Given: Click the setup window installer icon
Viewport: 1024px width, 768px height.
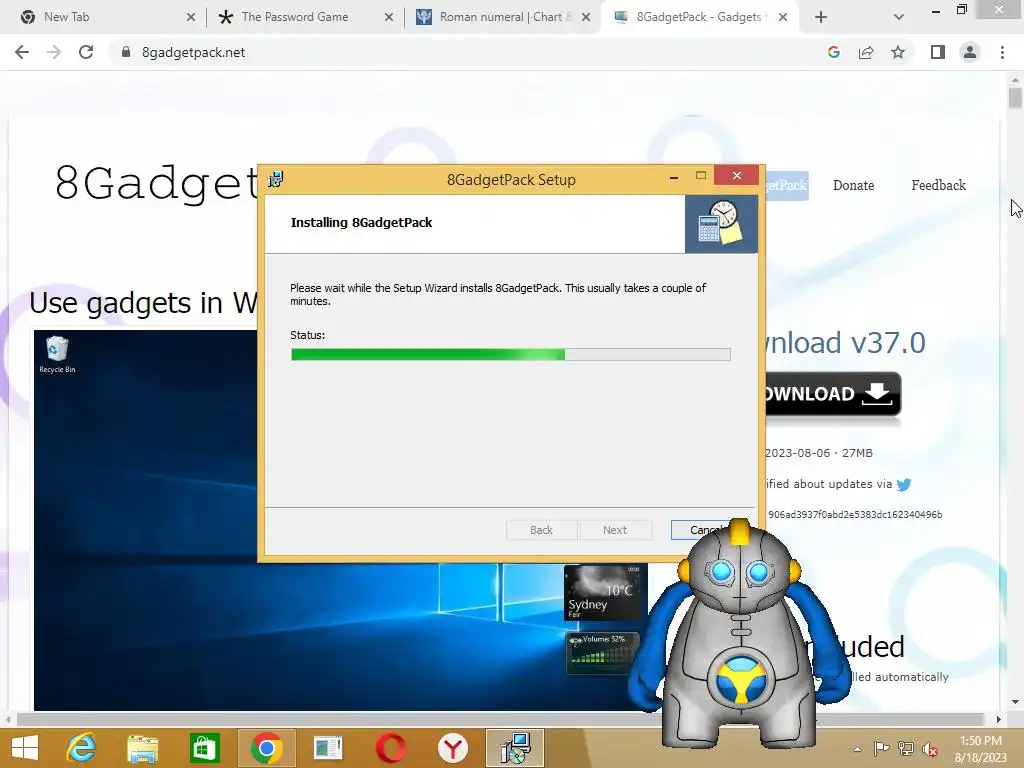Looking at the screenshot, I should pos(276,179).
